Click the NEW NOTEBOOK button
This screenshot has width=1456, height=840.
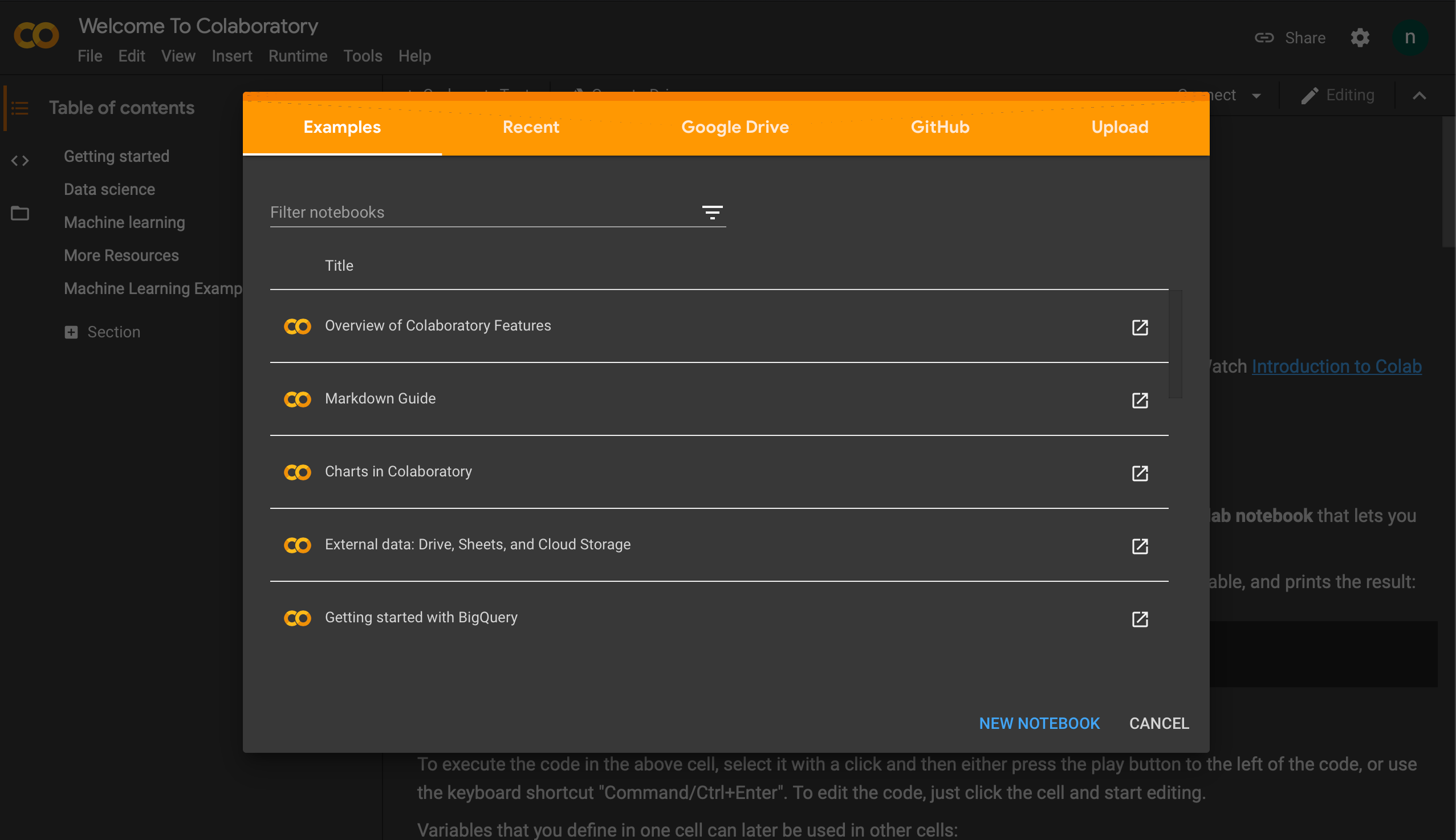click(1039, 723)
